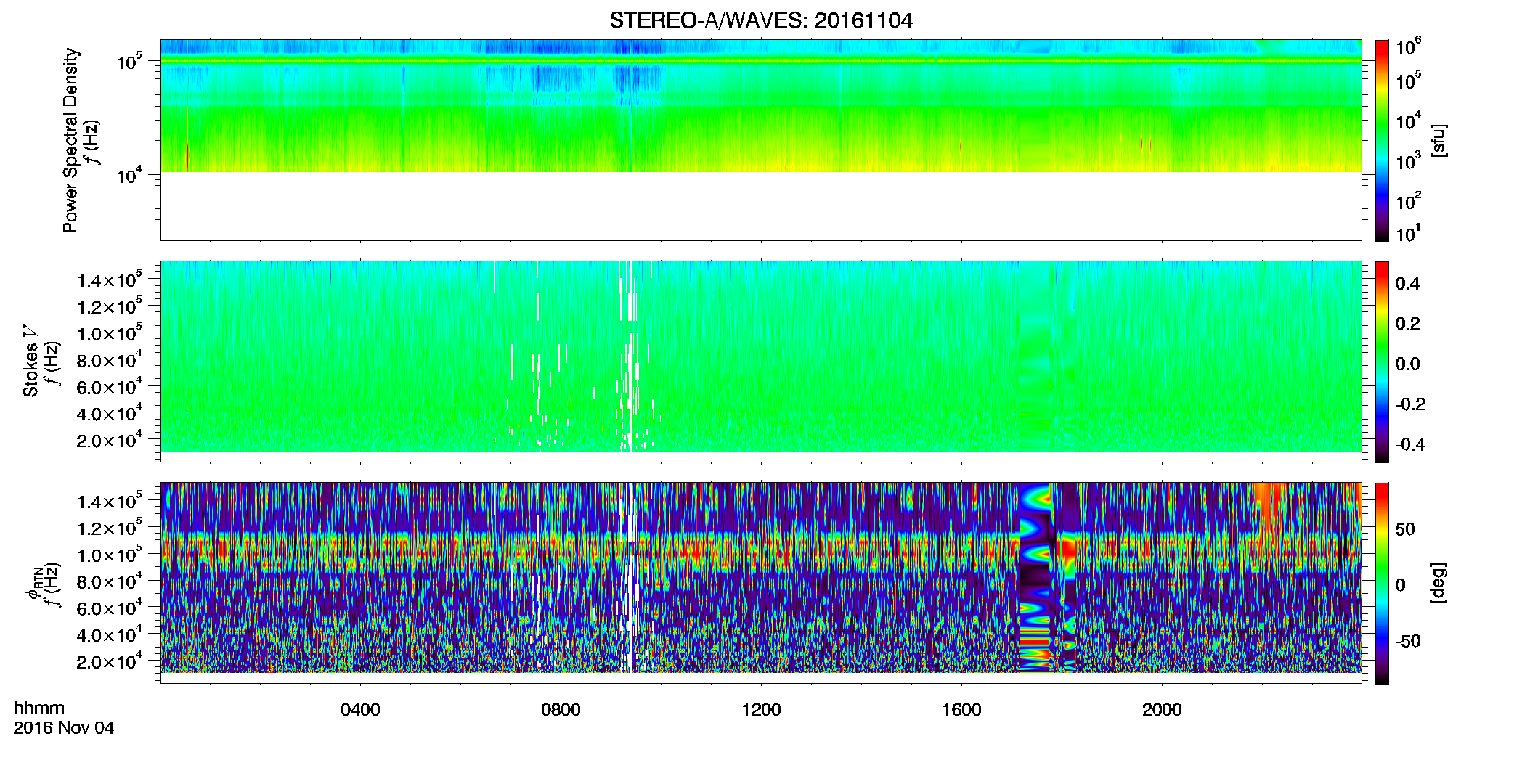This screenshot has width=1522, height=784.
Task: Click the 0.2 value on Stokes colorbar
Action: click(x=1407, y=324)
